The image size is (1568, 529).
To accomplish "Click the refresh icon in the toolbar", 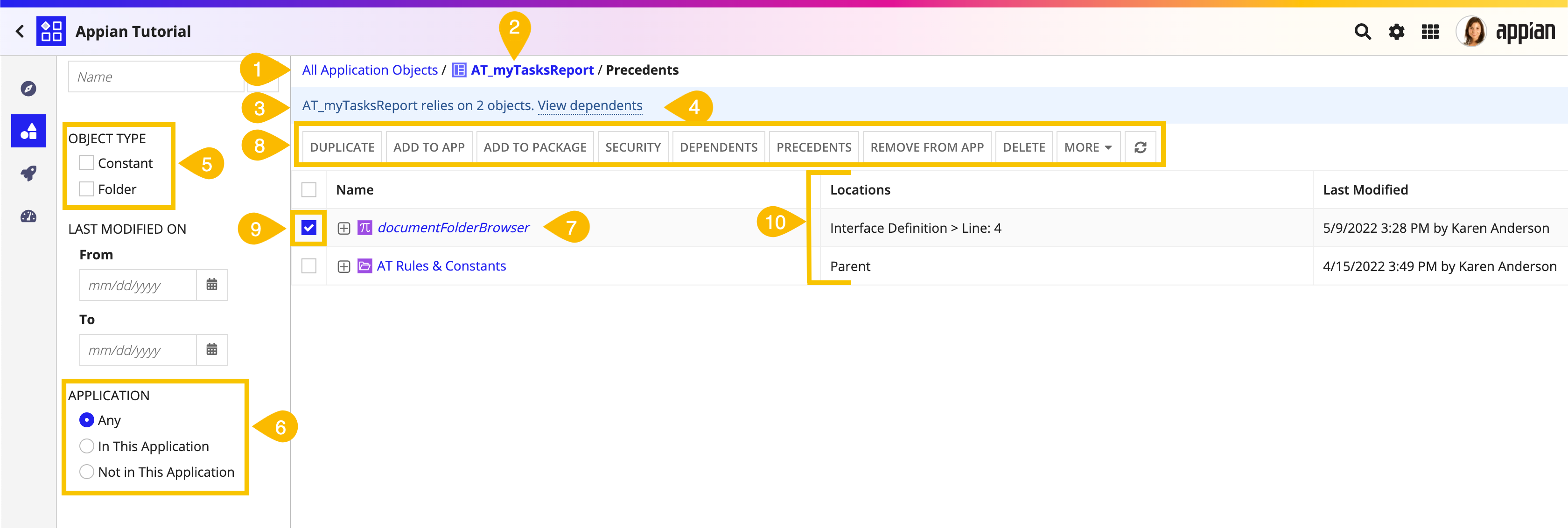I will 1140,147.
